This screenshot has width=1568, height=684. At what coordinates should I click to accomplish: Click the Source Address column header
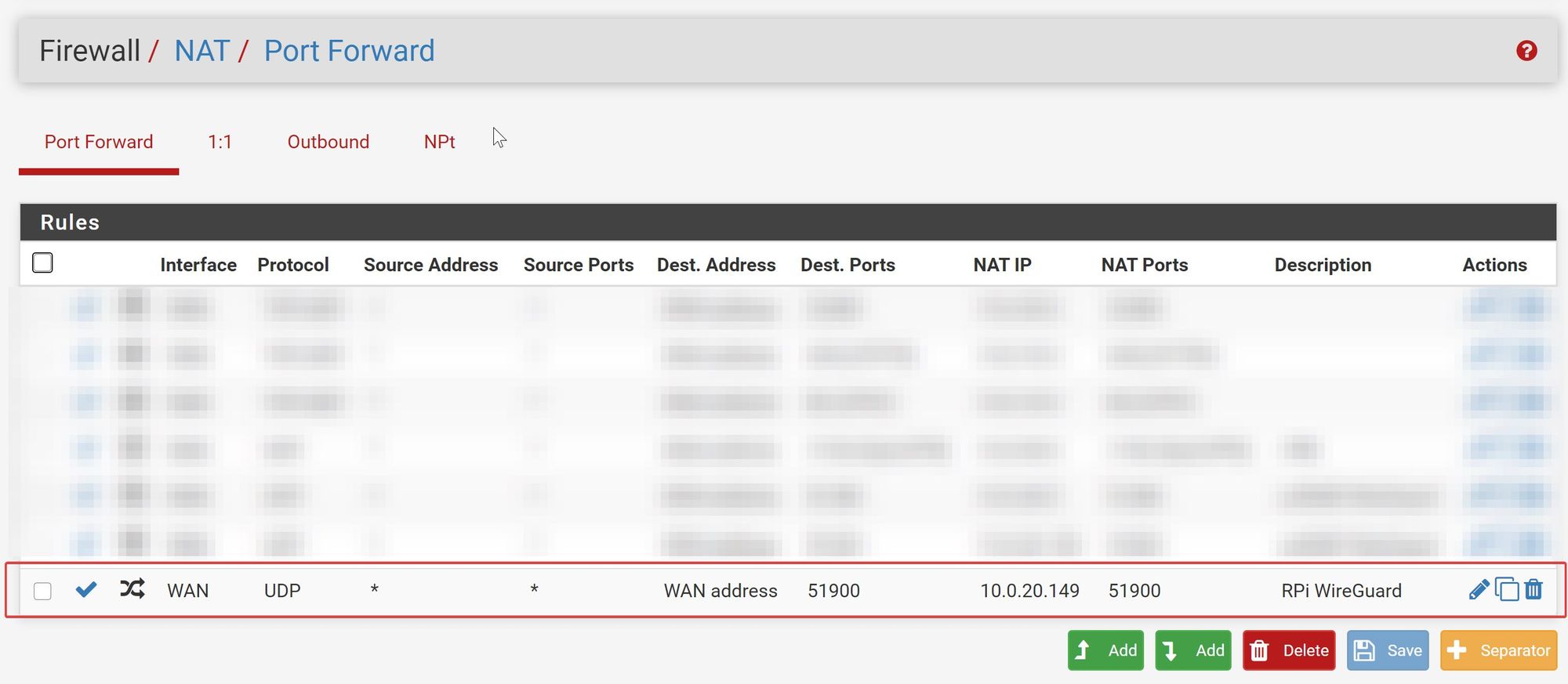(x=430, y=265)
